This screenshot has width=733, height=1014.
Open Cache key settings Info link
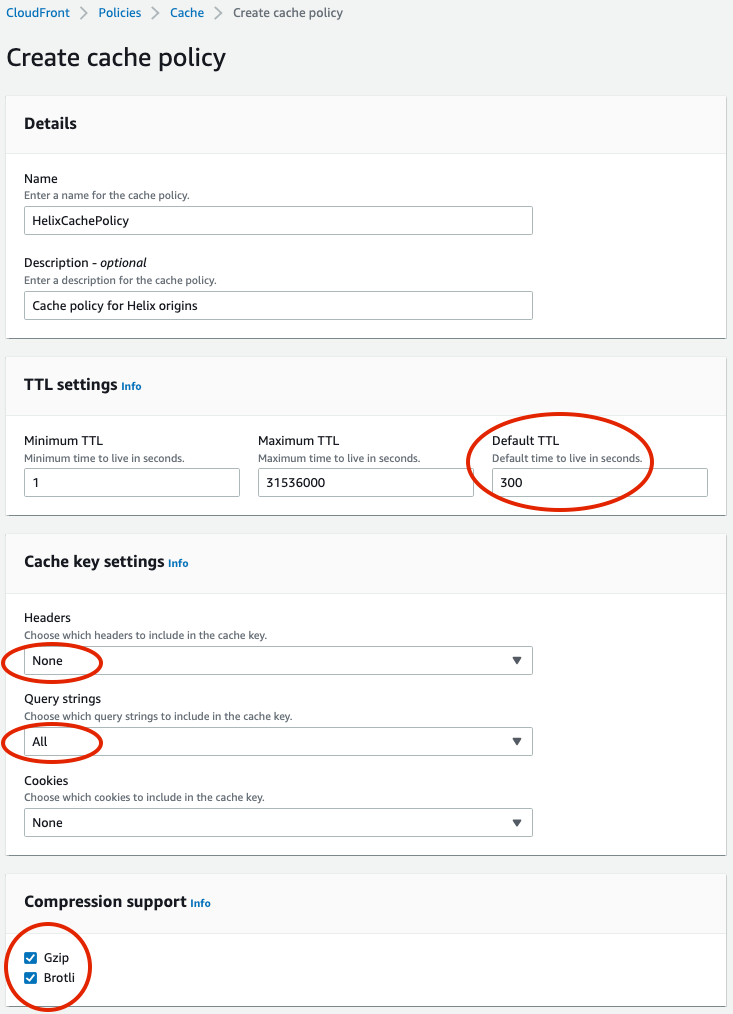[x=178, y=563]
